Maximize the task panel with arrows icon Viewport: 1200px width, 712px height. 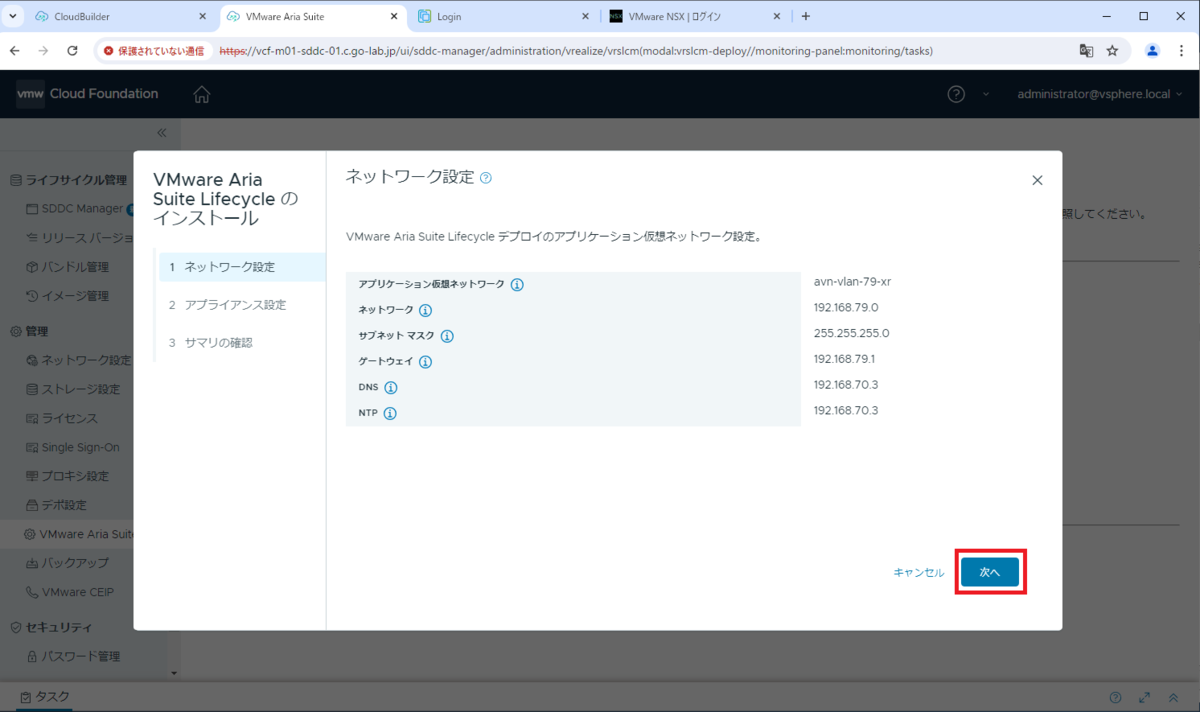click(x=1145, y=697)
